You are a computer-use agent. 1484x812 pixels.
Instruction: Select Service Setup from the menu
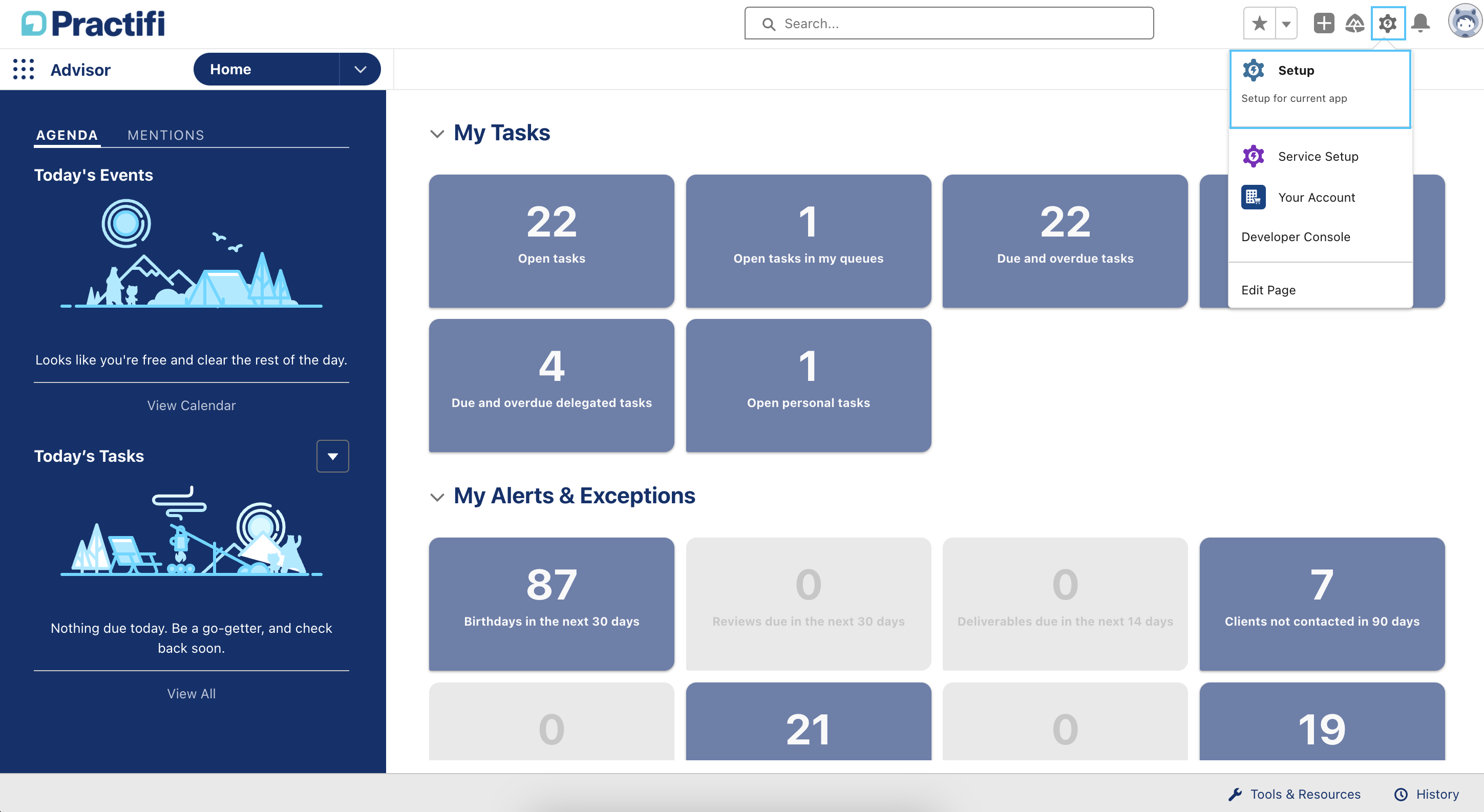tap(1318, 156)
